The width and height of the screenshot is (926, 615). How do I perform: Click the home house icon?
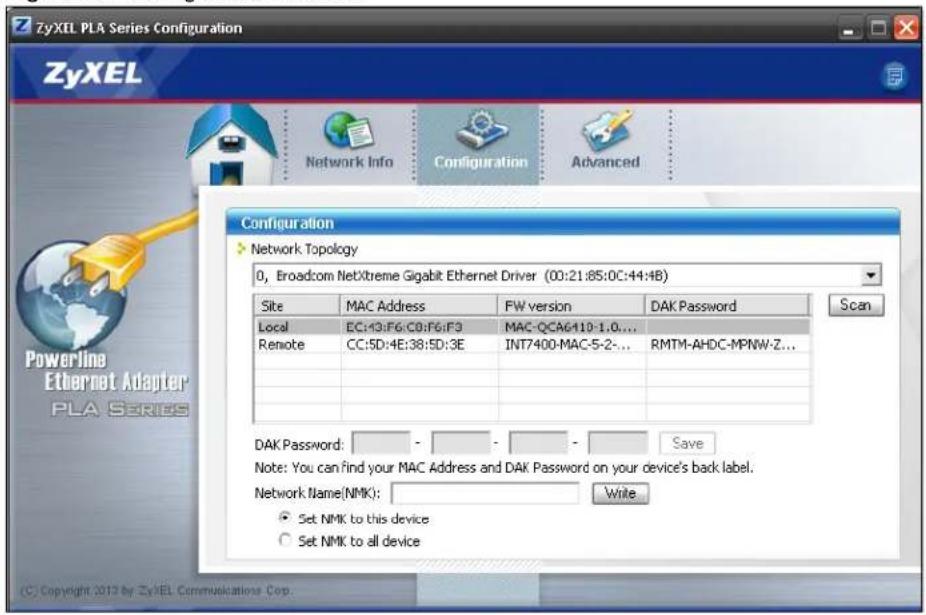coord(232,147)
